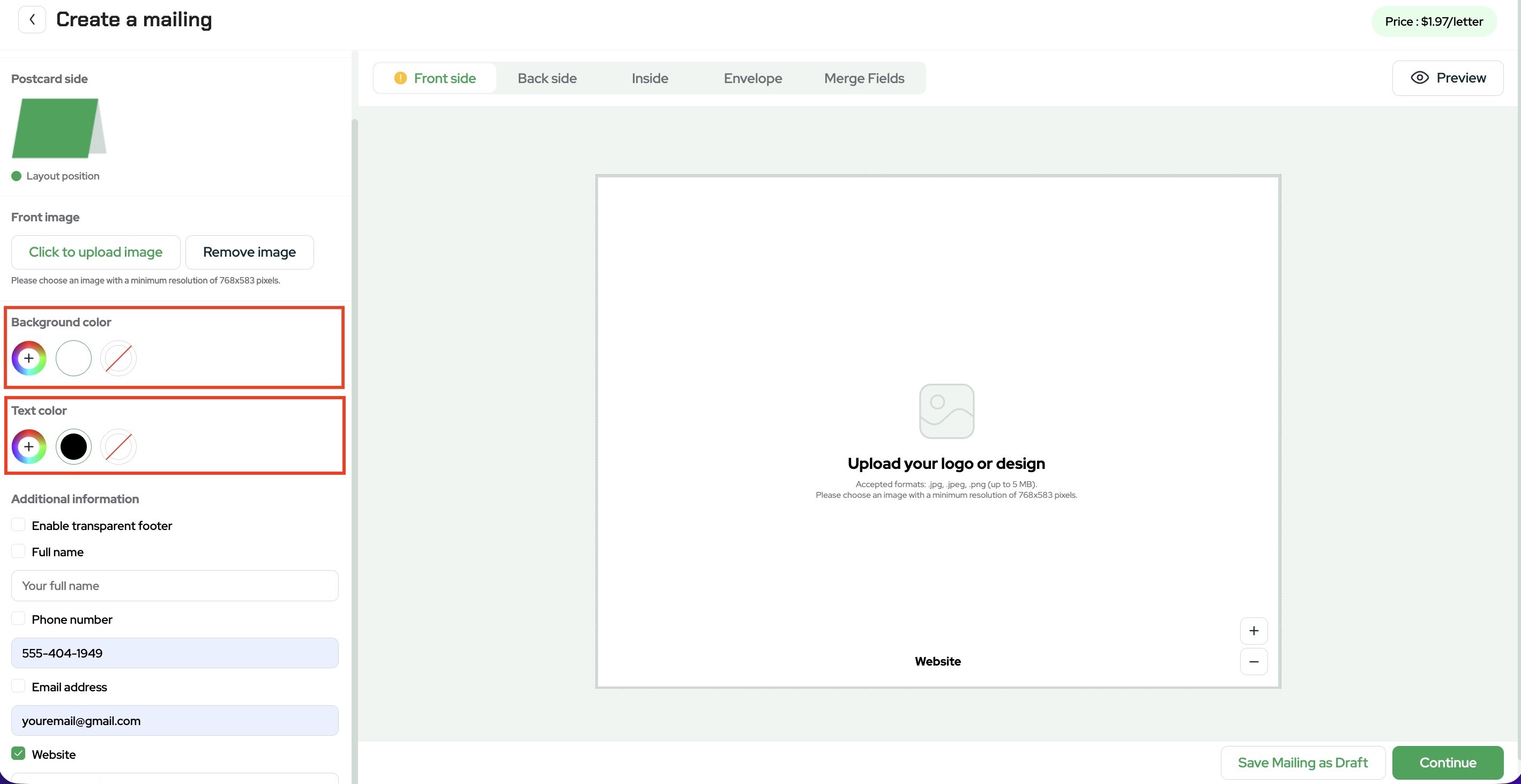The image size is (1521, 784).
Task: Zoom out canvas with minus button
Action: click(x=1254, y=662)
